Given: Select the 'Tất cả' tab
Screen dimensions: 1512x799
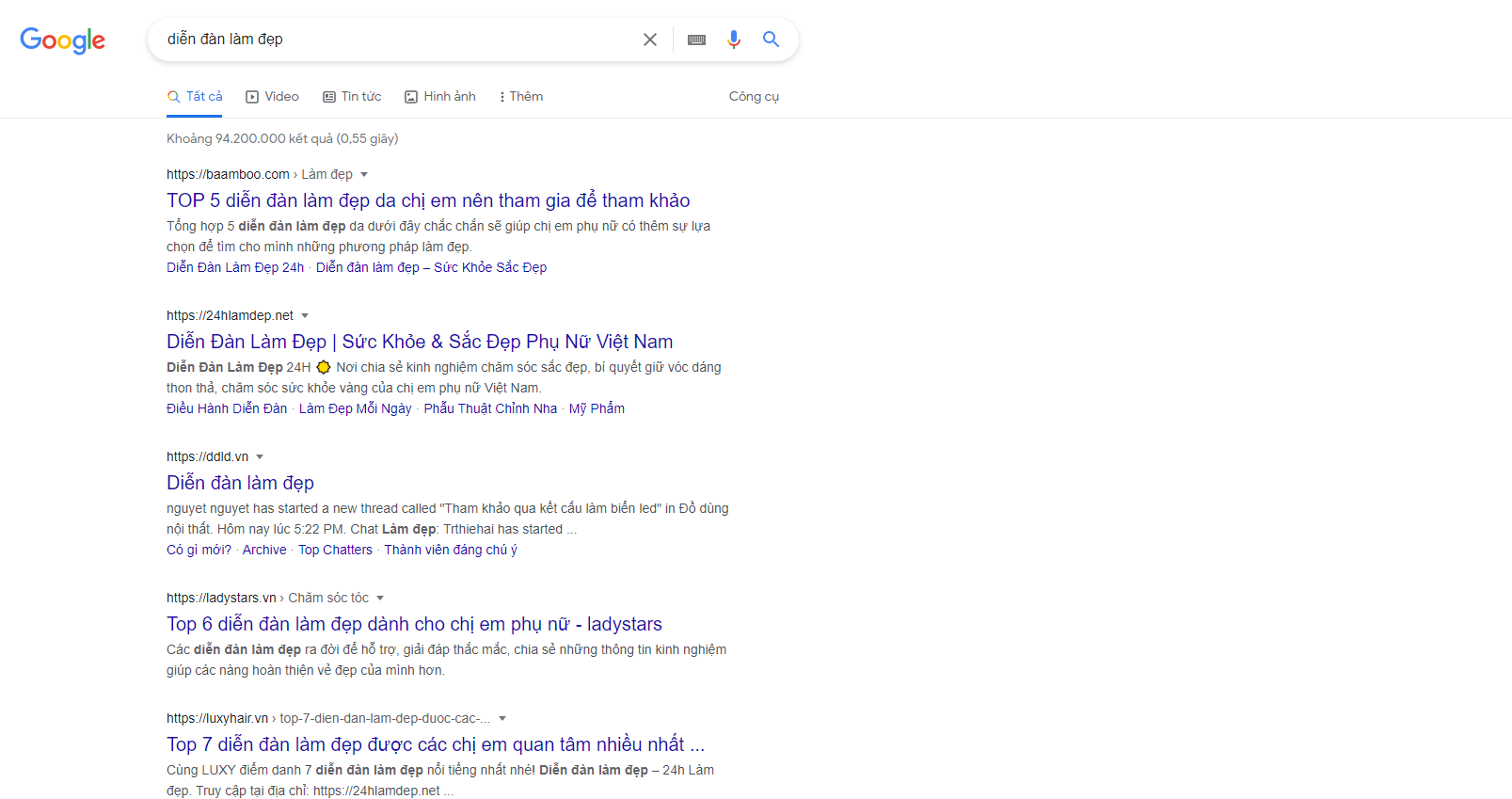Looking at the screenshot, I should [x=195, y=96].
